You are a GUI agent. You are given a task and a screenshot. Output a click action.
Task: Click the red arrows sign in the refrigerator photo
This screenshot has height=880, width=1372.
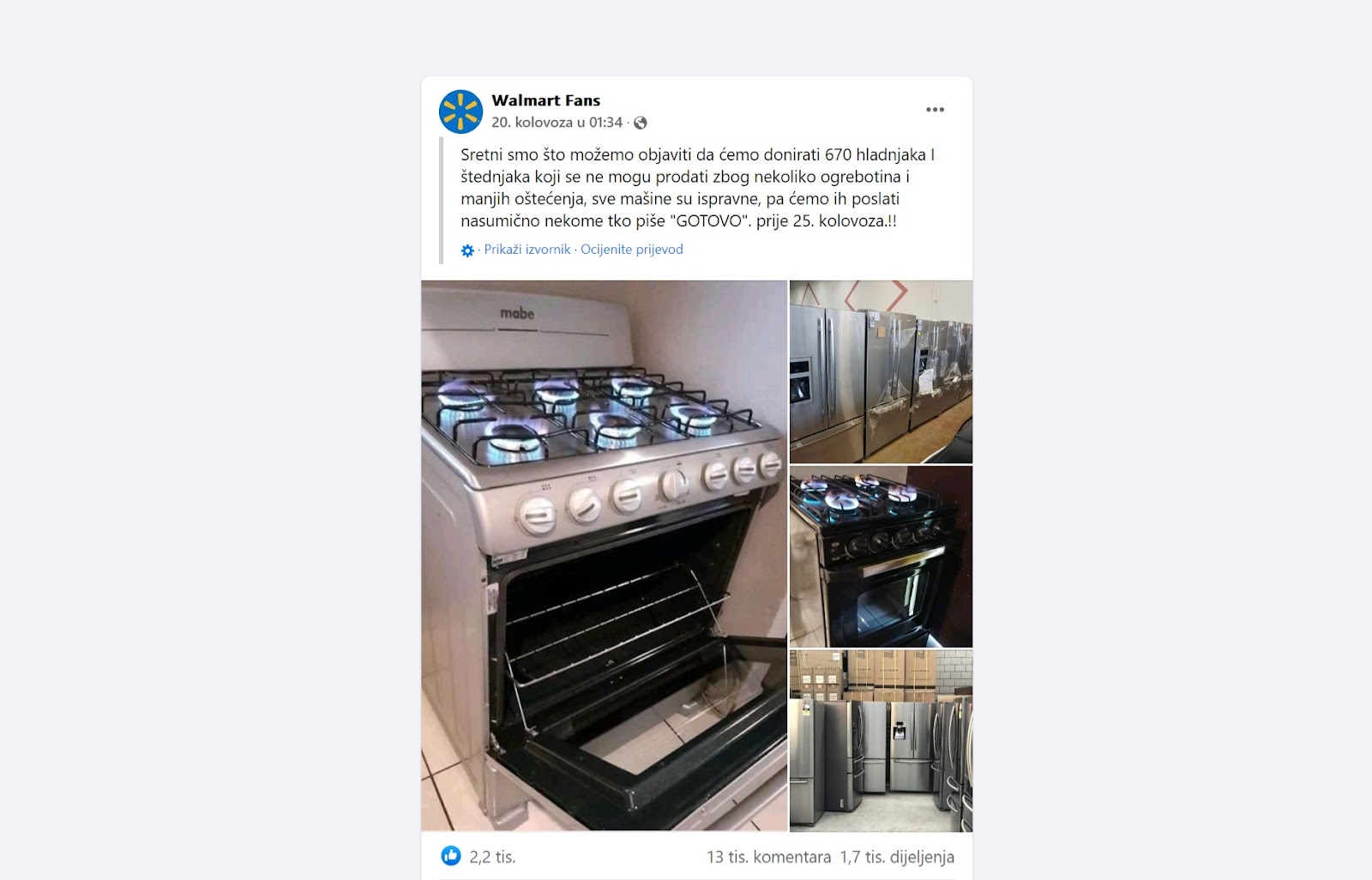click(876, 295)
